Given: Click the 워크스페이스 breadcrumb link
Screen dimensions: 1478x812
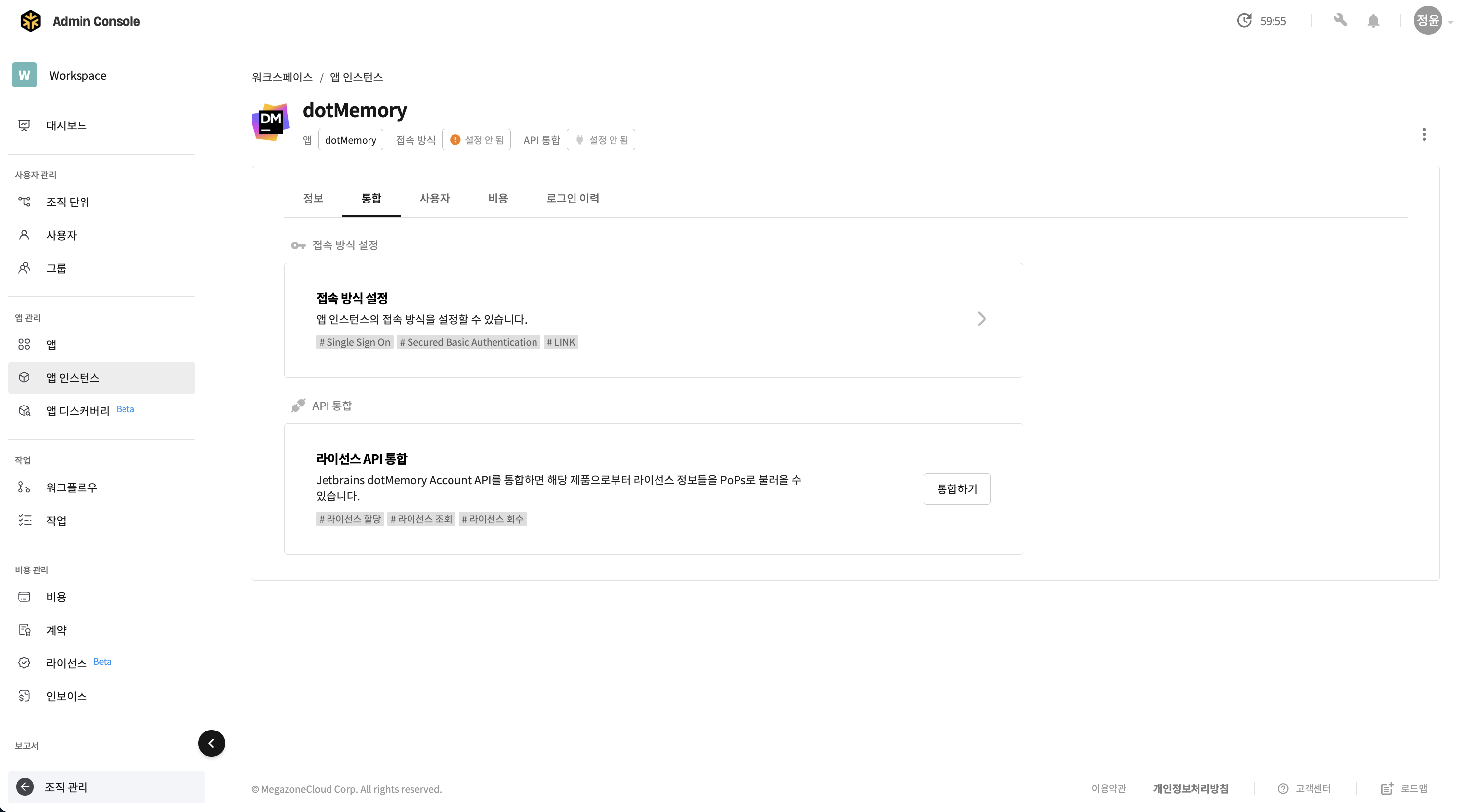Looking at the screenshot, I should [282, 77].
